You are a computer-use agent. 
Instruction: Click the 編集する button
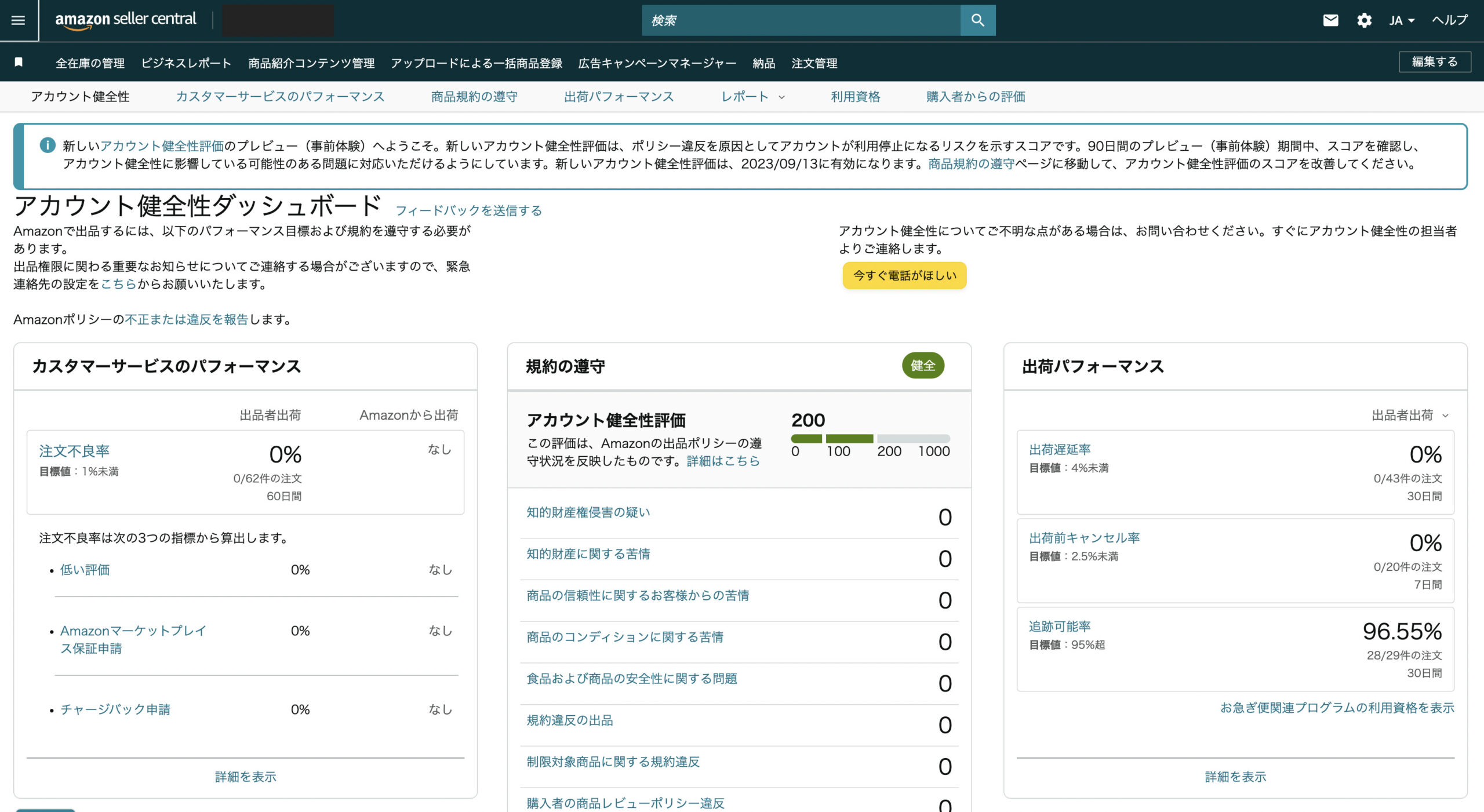1435,61
